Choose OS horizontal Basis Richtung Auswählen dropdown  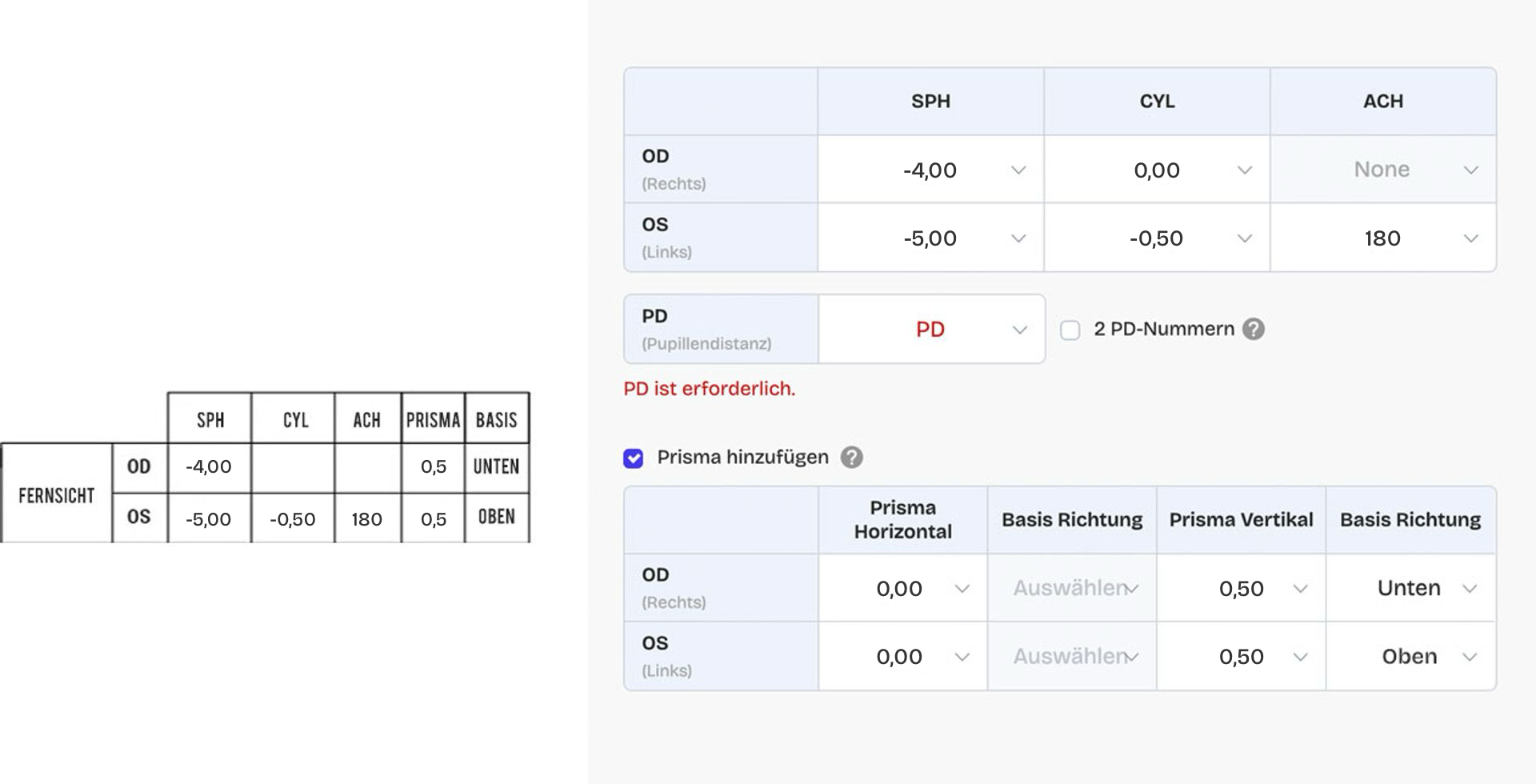click(1072, 656)
